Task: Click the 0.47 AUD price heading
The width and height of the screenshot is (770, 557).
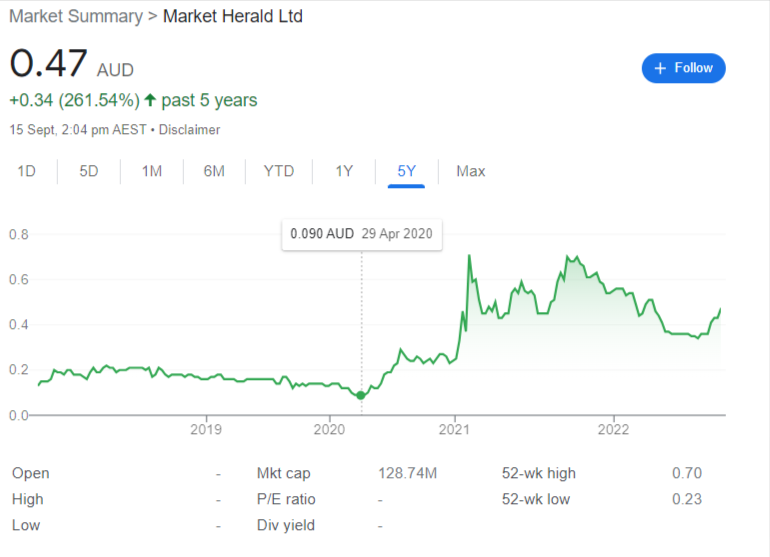Action: (72, 63)
